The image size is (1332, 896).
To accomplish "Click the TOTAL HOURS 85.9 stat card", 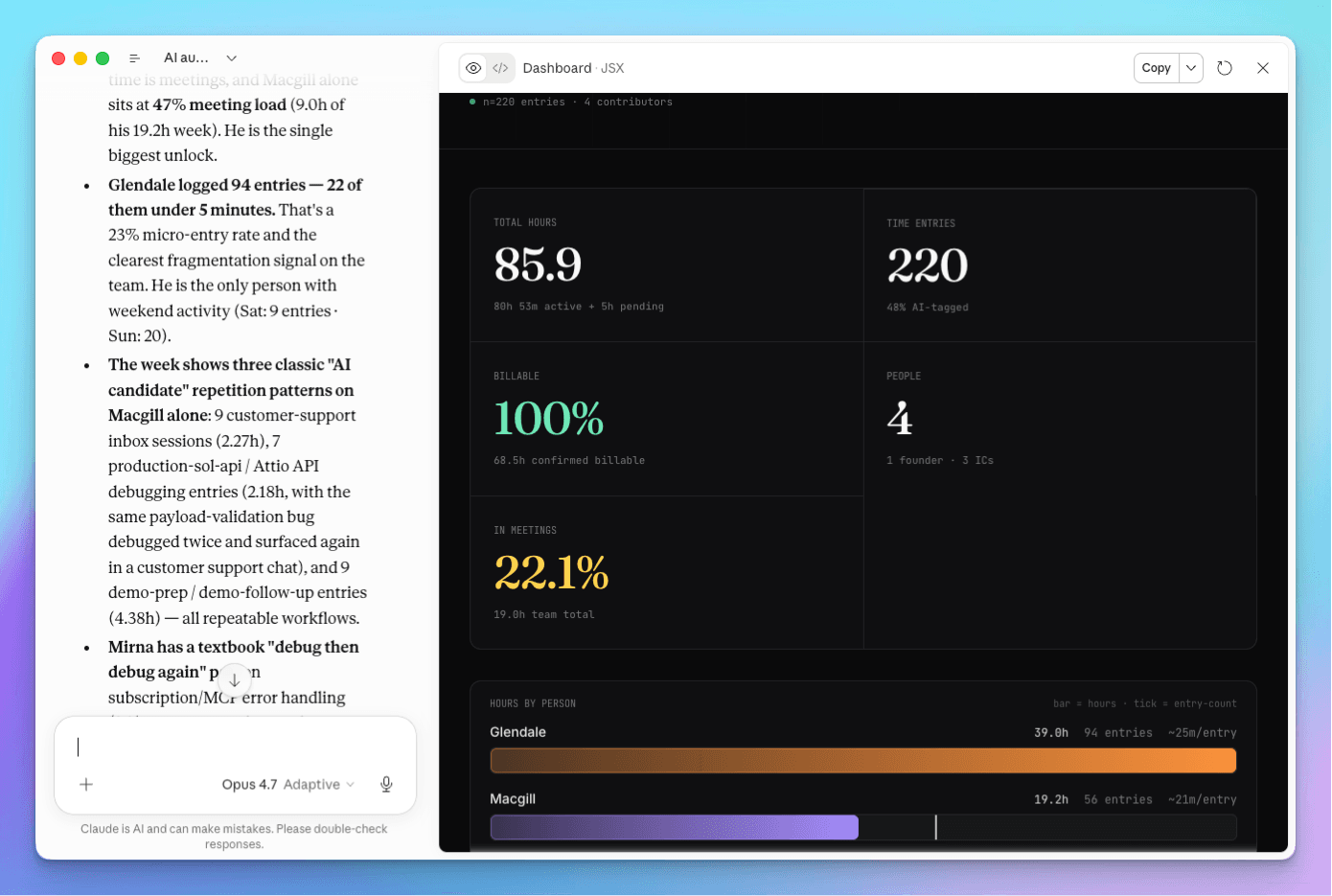I will [x=666, y=264].
